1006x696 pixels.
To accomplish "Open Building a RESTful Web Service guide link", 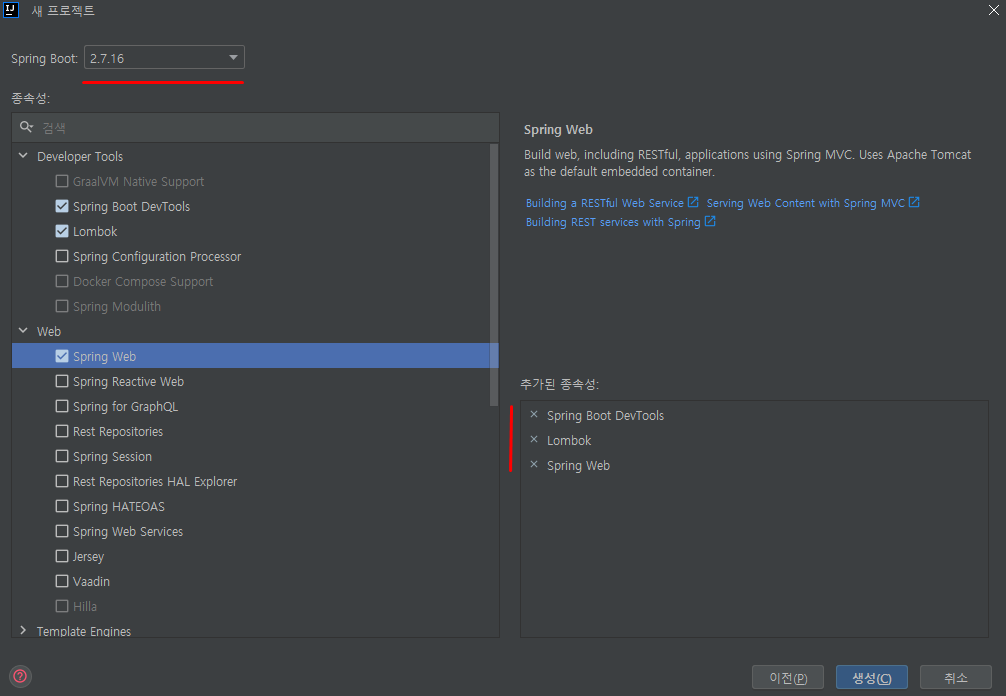I will pyautogui.click(x=604, y=203).
